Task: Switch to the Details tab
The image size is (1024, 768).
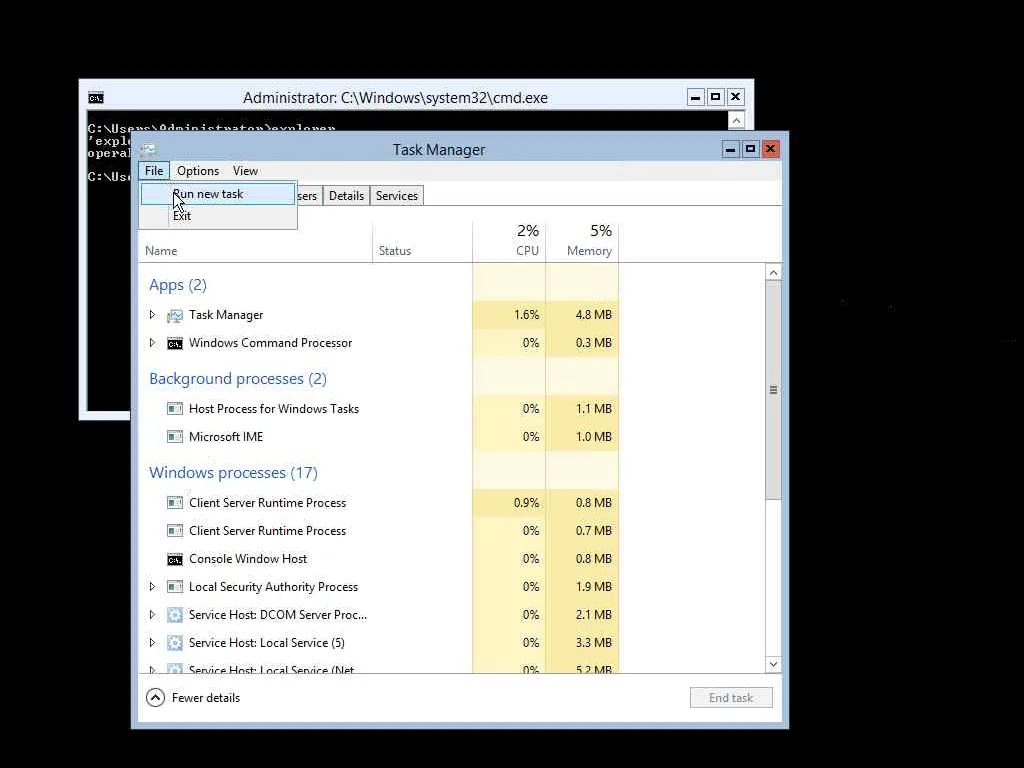Action: [346, 196]
